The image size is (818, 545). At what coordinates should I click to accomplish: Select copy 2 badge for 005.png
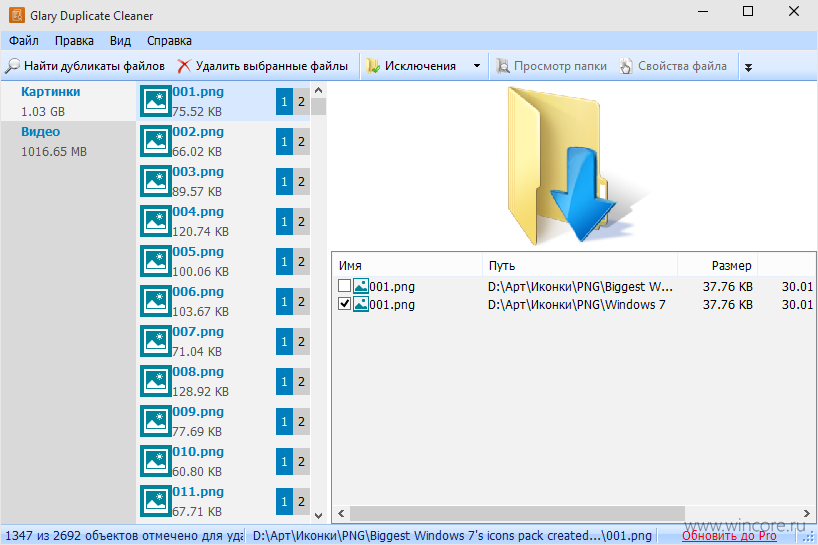302,261
